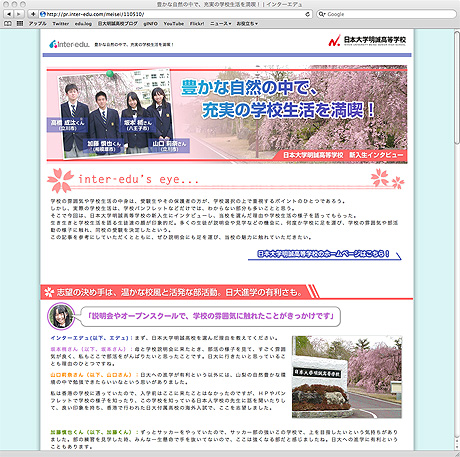Open the Top Sites grid icon
The image size is (460, 457).
click(20, 23)
